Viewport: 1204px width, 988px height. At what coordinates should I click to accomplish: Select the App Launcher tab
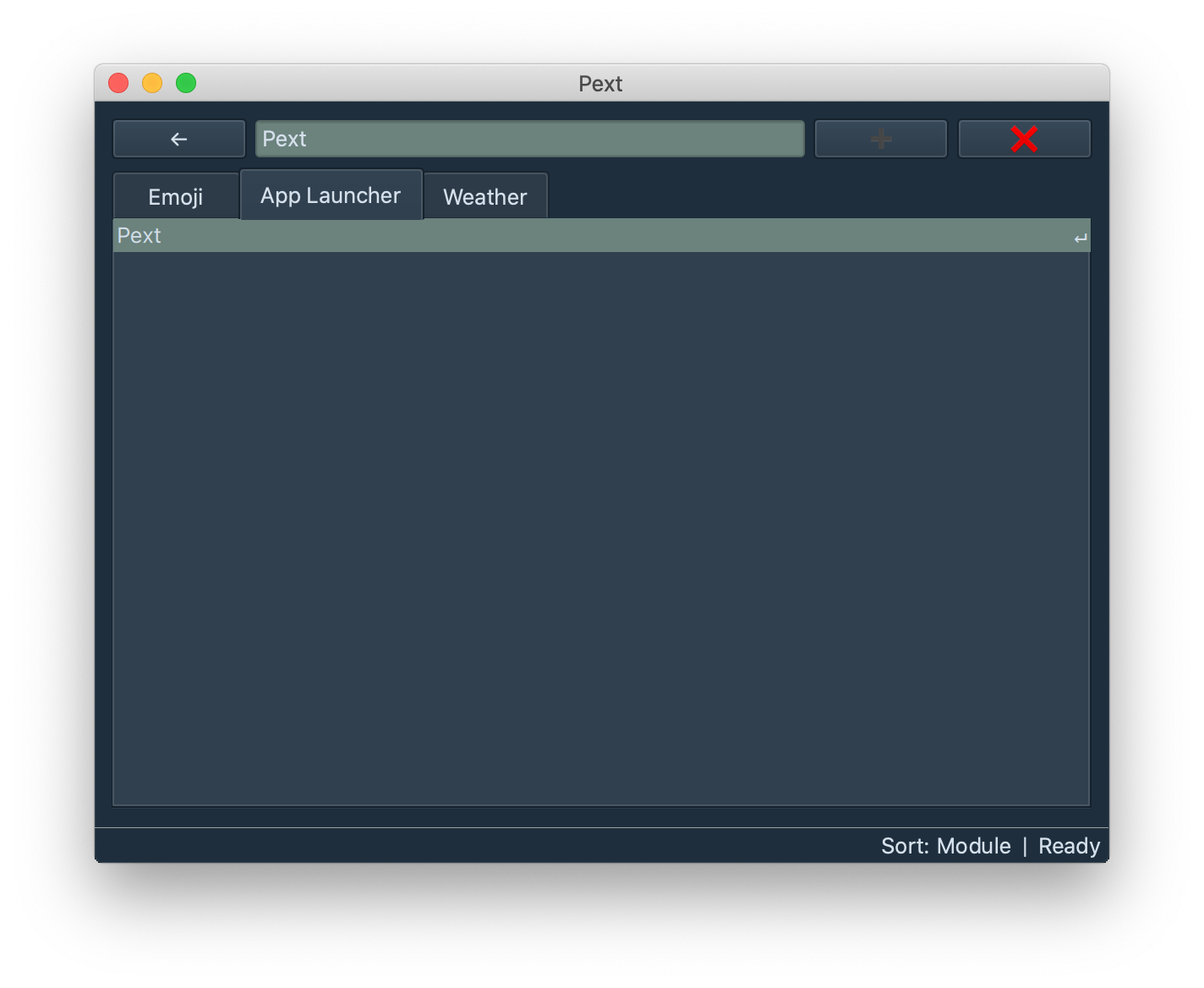pos(331,195)
